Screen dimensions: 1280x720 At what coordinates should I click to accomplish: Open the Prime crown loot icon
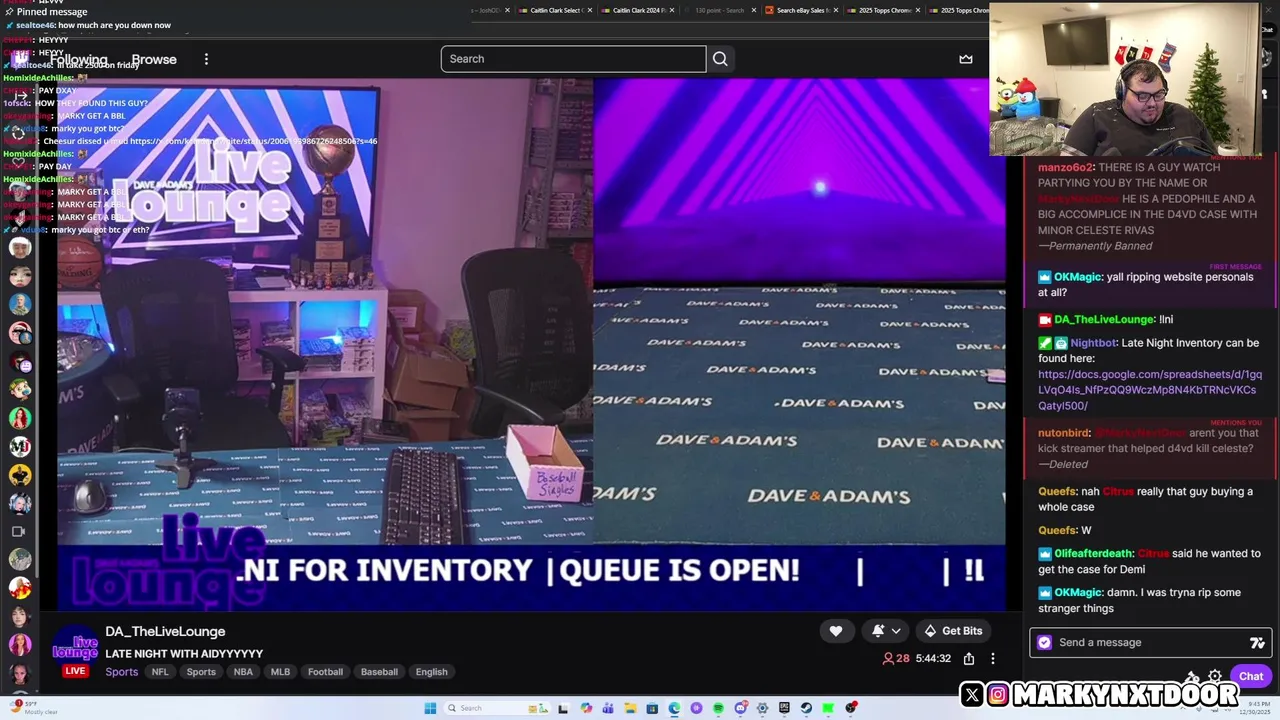pos(966,59)
